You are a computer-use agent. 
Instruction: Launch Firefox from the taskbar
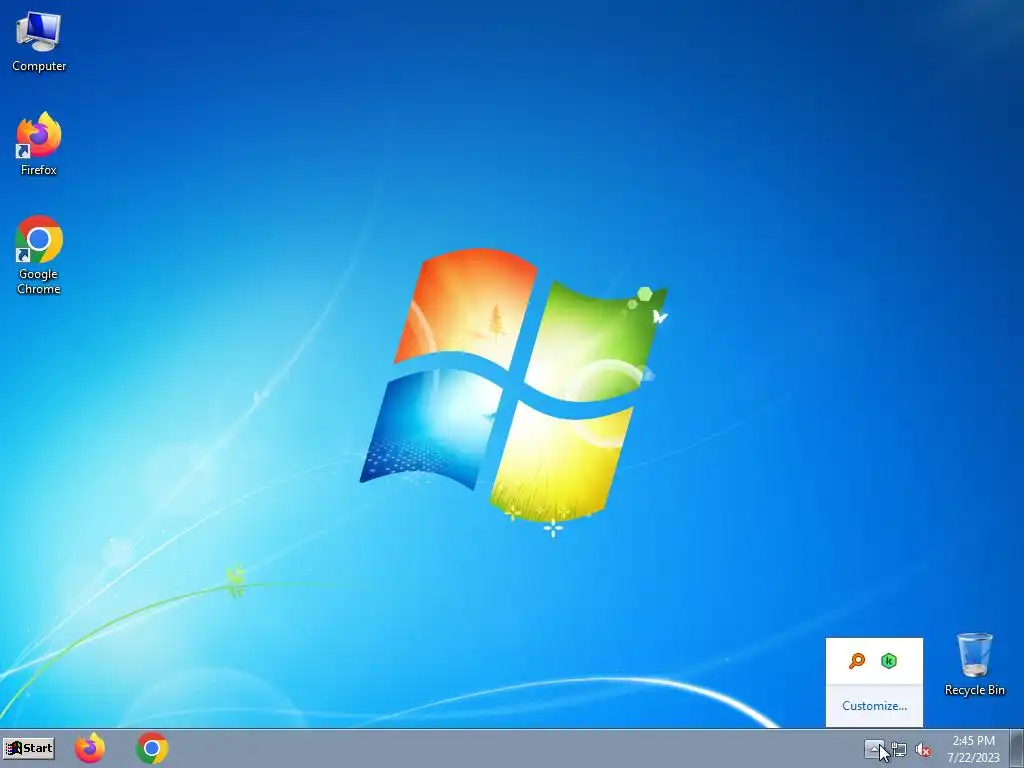tap(90, 748)
